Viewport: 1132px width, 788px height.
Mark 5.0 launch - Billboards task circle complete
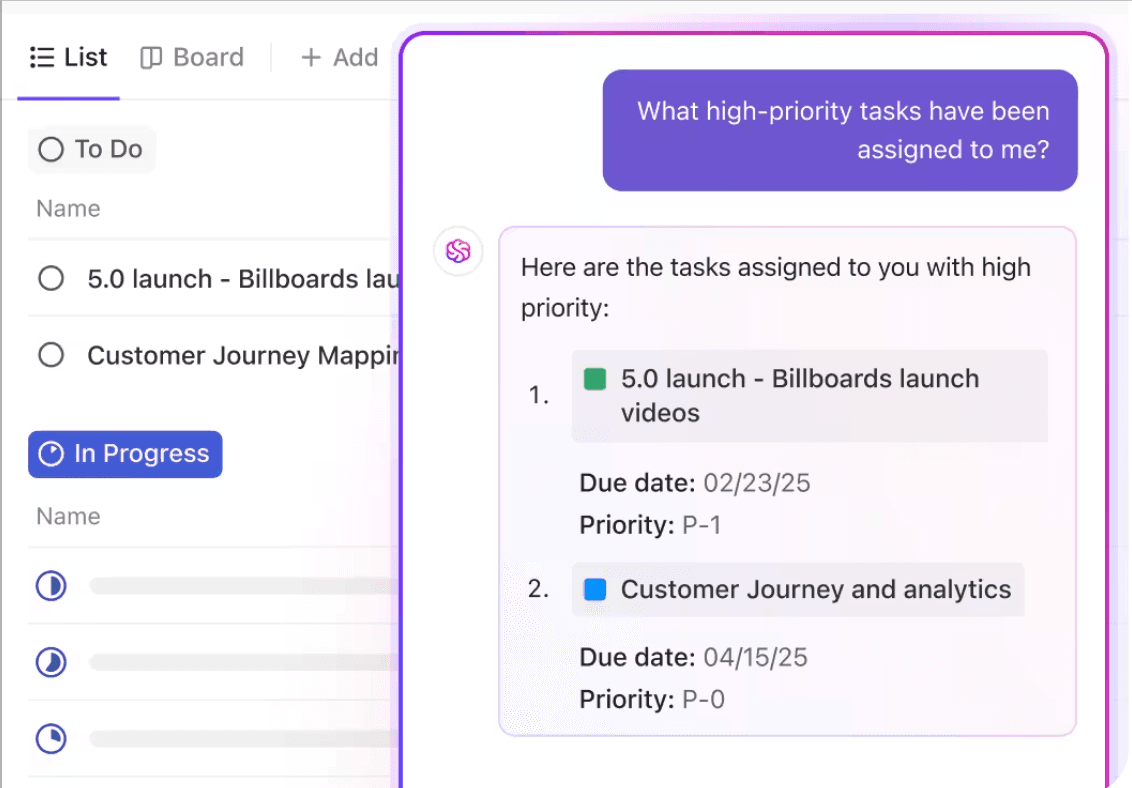(x=51, y=279)
